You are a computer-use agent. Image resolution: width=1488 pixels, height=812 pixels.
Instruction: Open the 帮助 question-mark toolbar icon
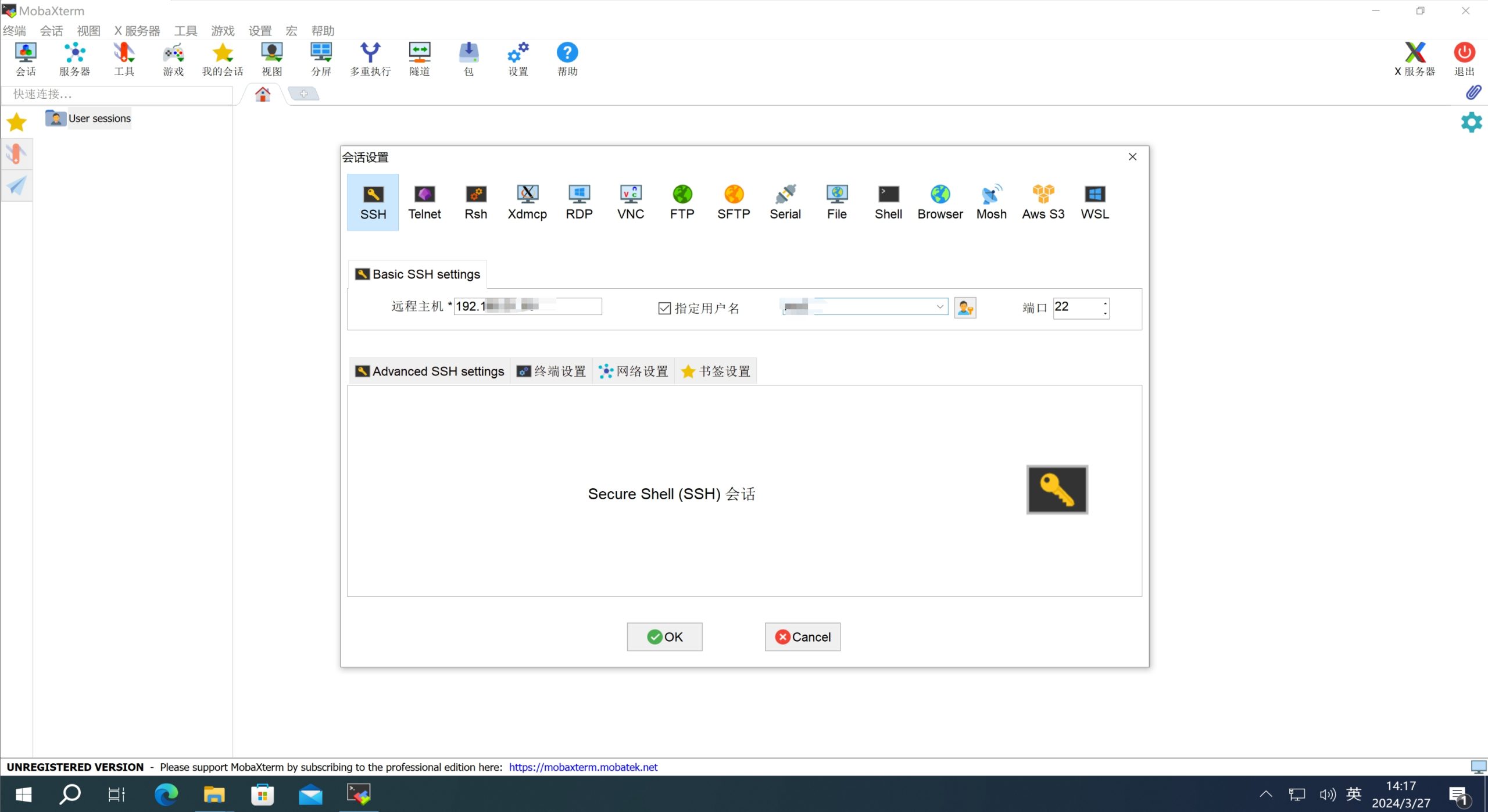[x=567, y=59]
